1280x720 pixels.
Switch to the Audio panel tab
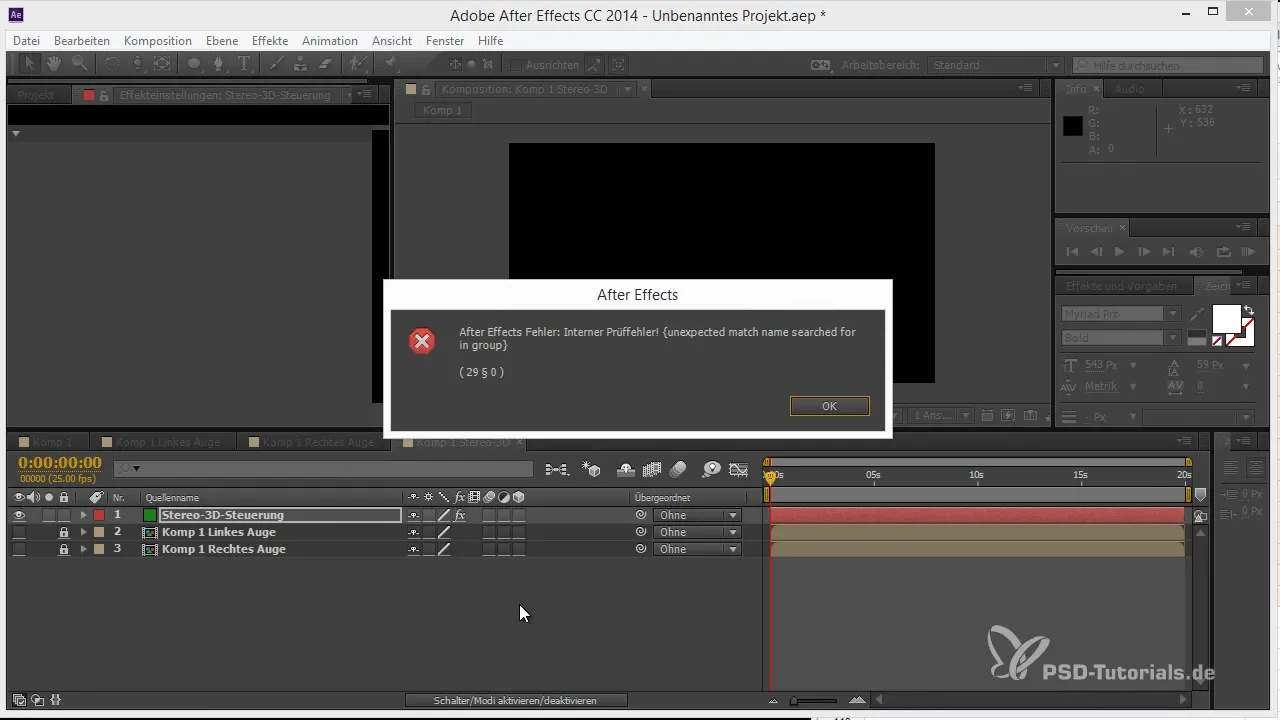point(1130,89)
